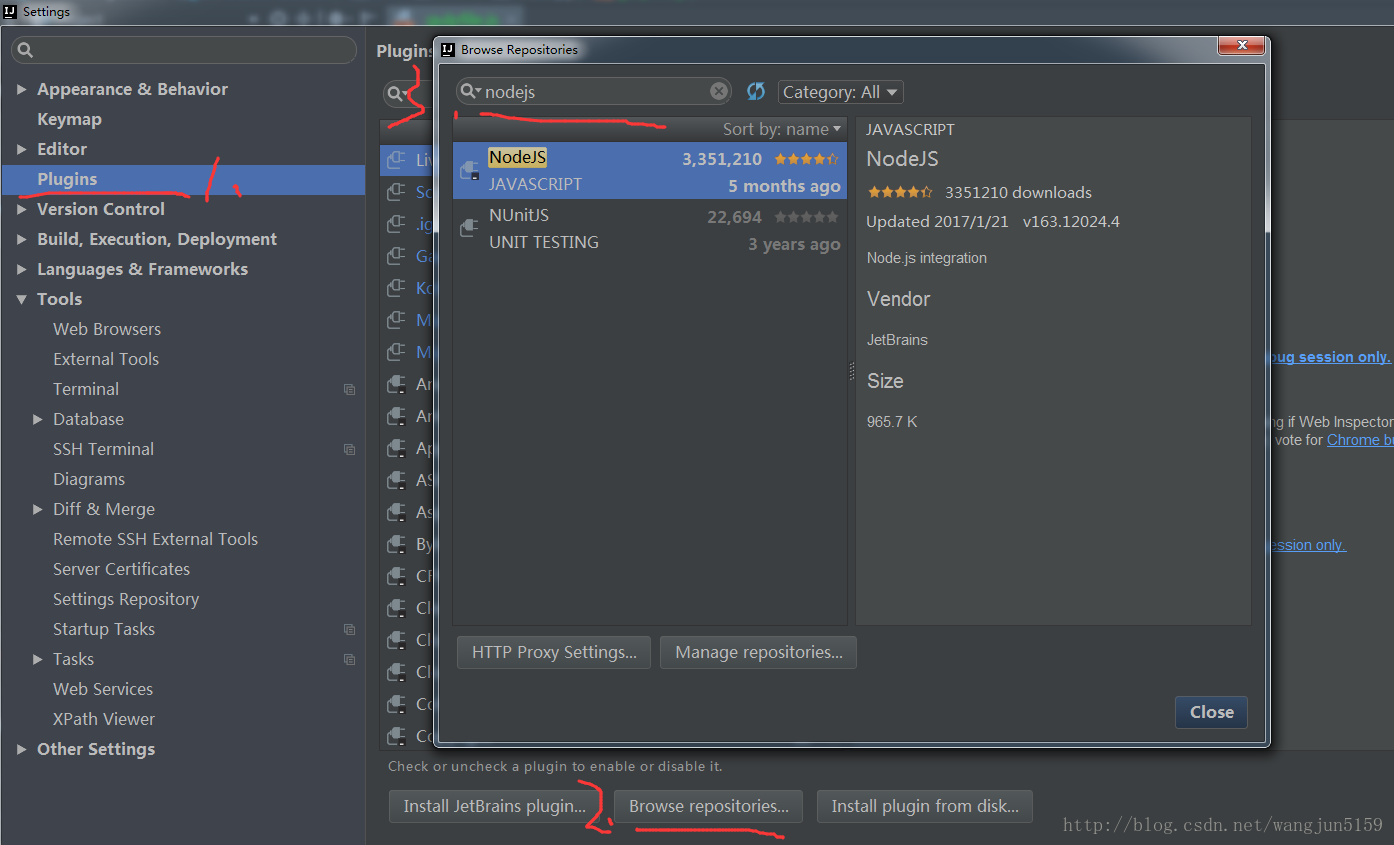The height and width of the screenshot is (845, 1394).
Task: Click the 3,351,210 downloads count
Action: 722,158
